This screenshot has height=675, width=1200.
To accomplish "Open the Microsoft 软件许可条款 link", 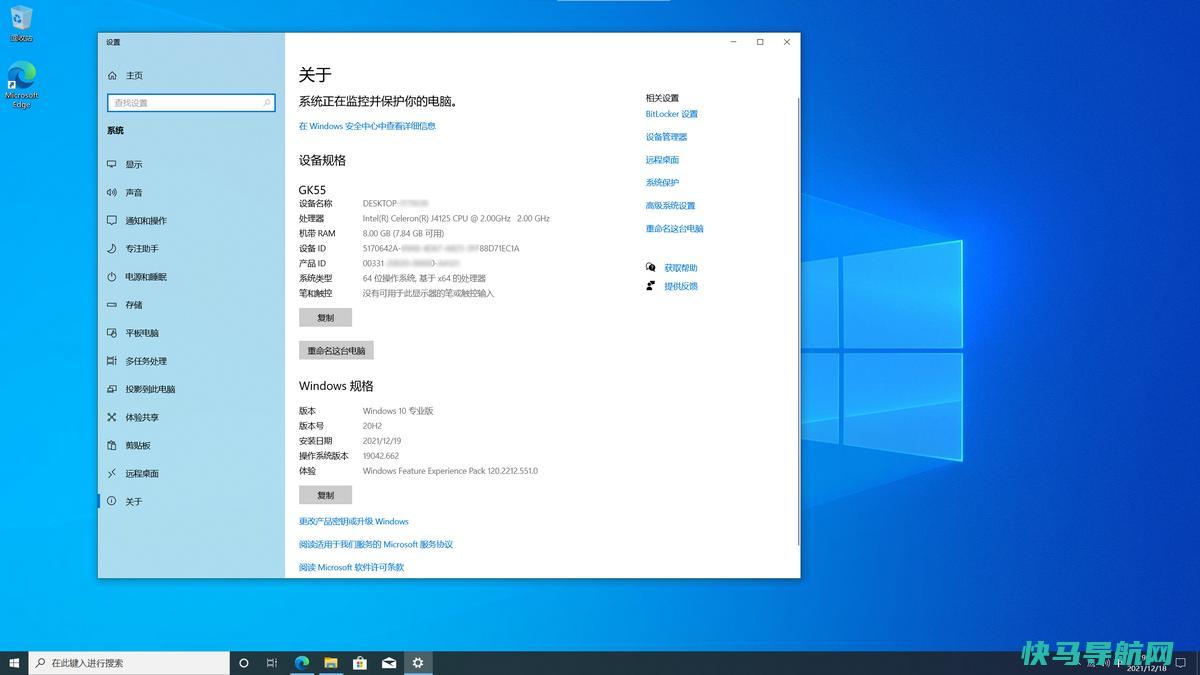I will click(x=351, y=567).
